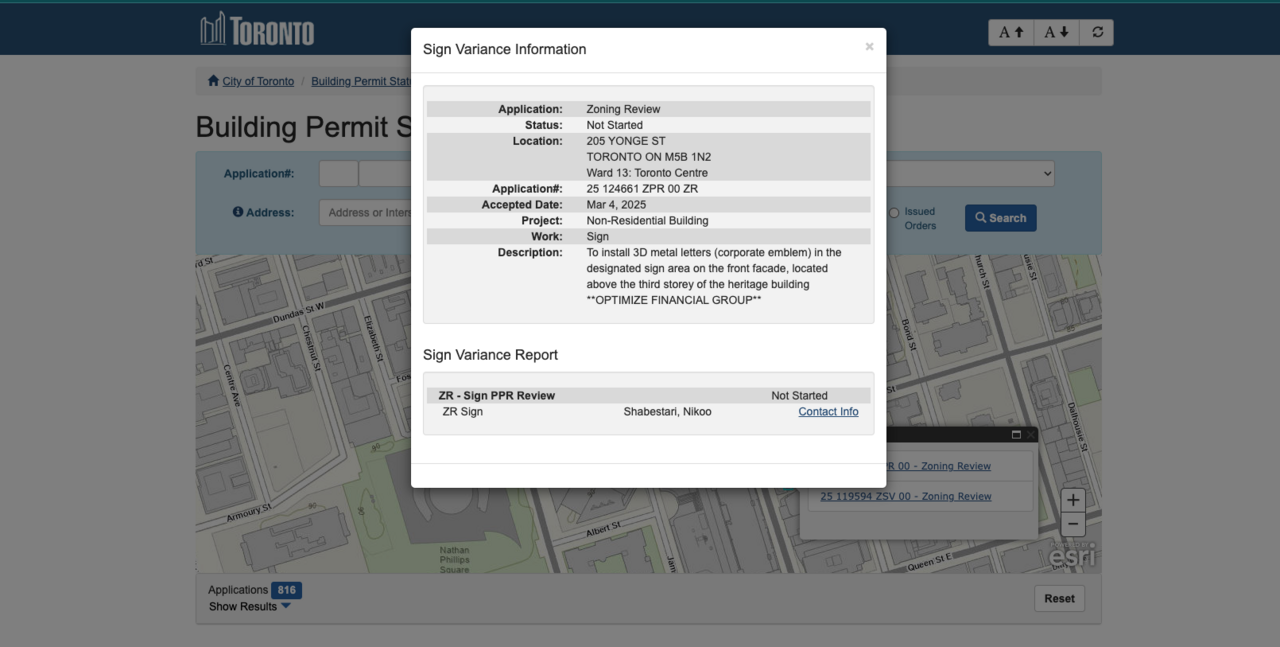Click the reset text size refresh icon
The height and width of the screenshot is (647, 1280).
1097,32
